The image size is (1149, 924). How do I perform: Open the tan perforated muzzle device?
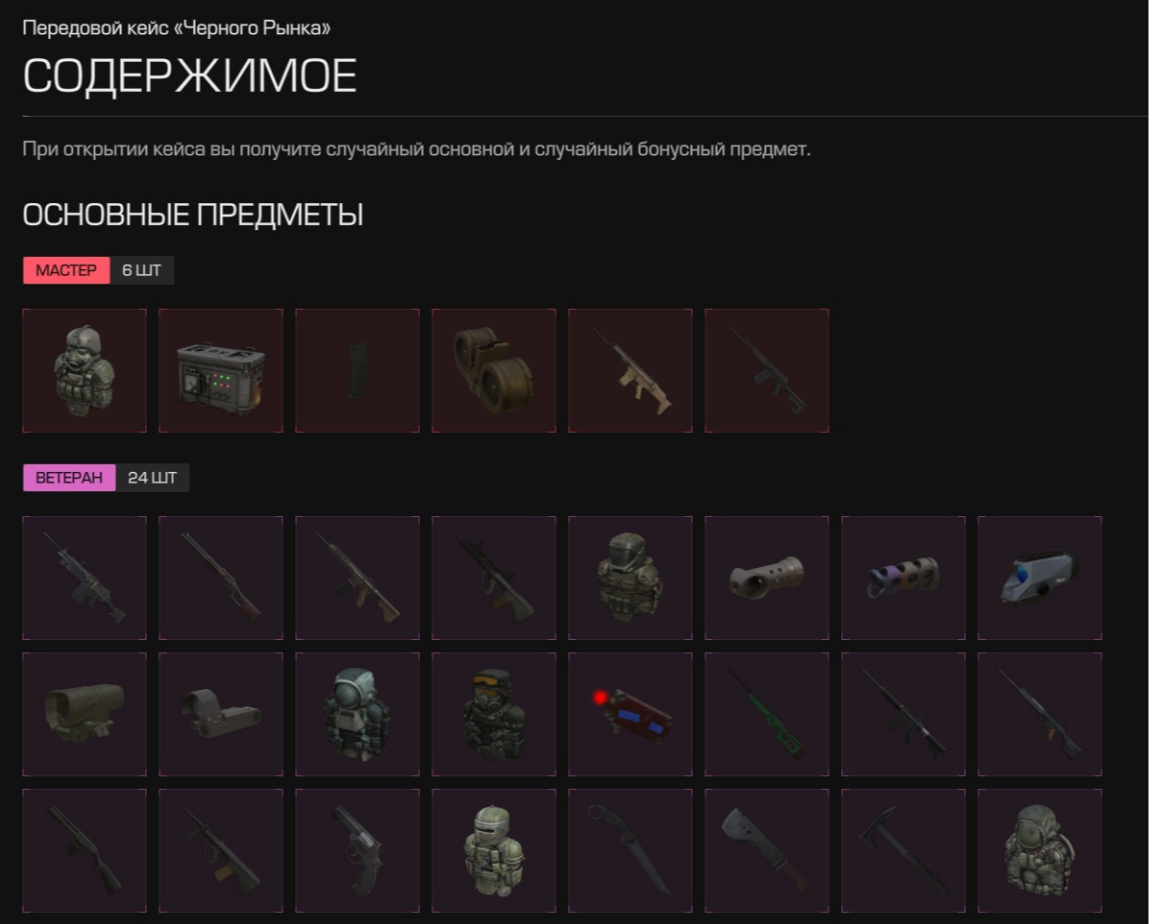click(767, 578)
